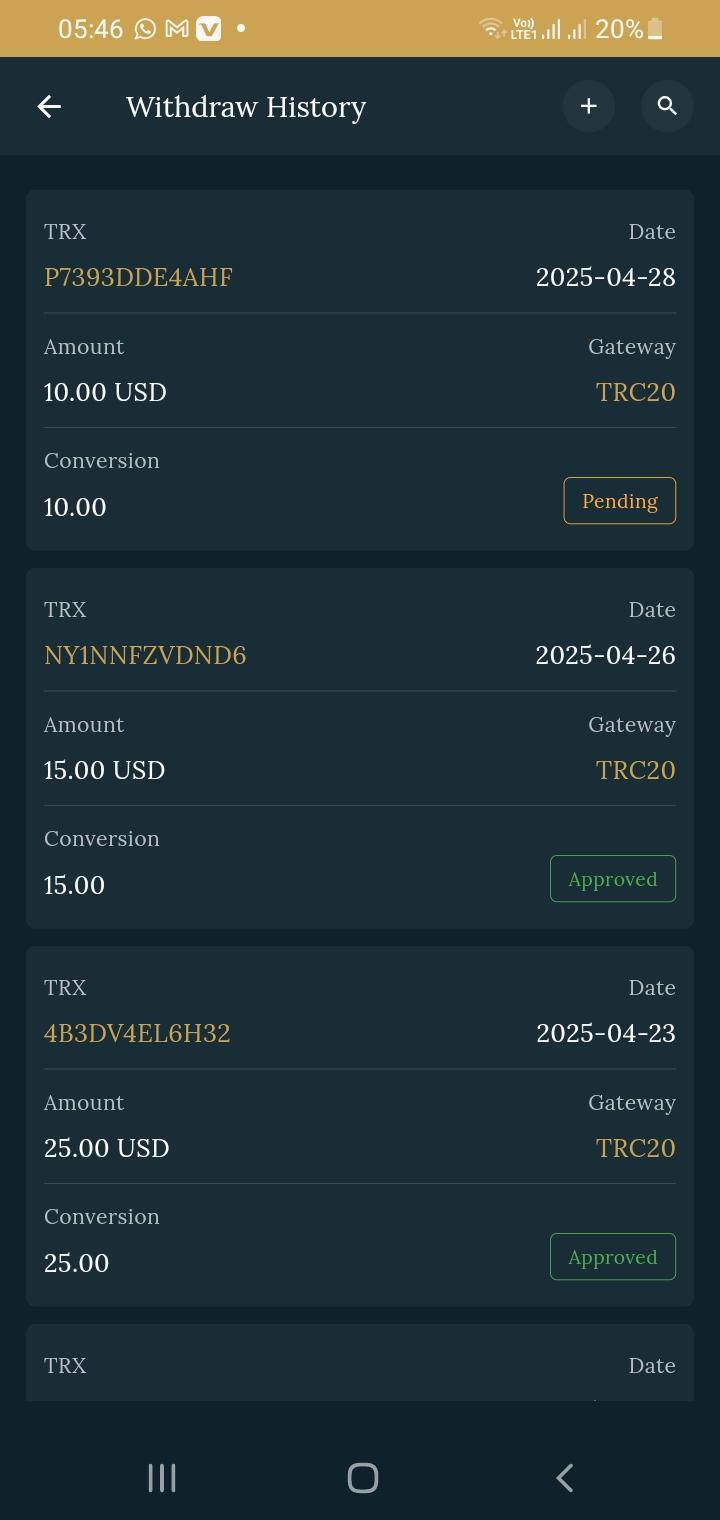Open transaction NY1NNFZVDND6
The image size is (720, 1520).
coord(145,655)
